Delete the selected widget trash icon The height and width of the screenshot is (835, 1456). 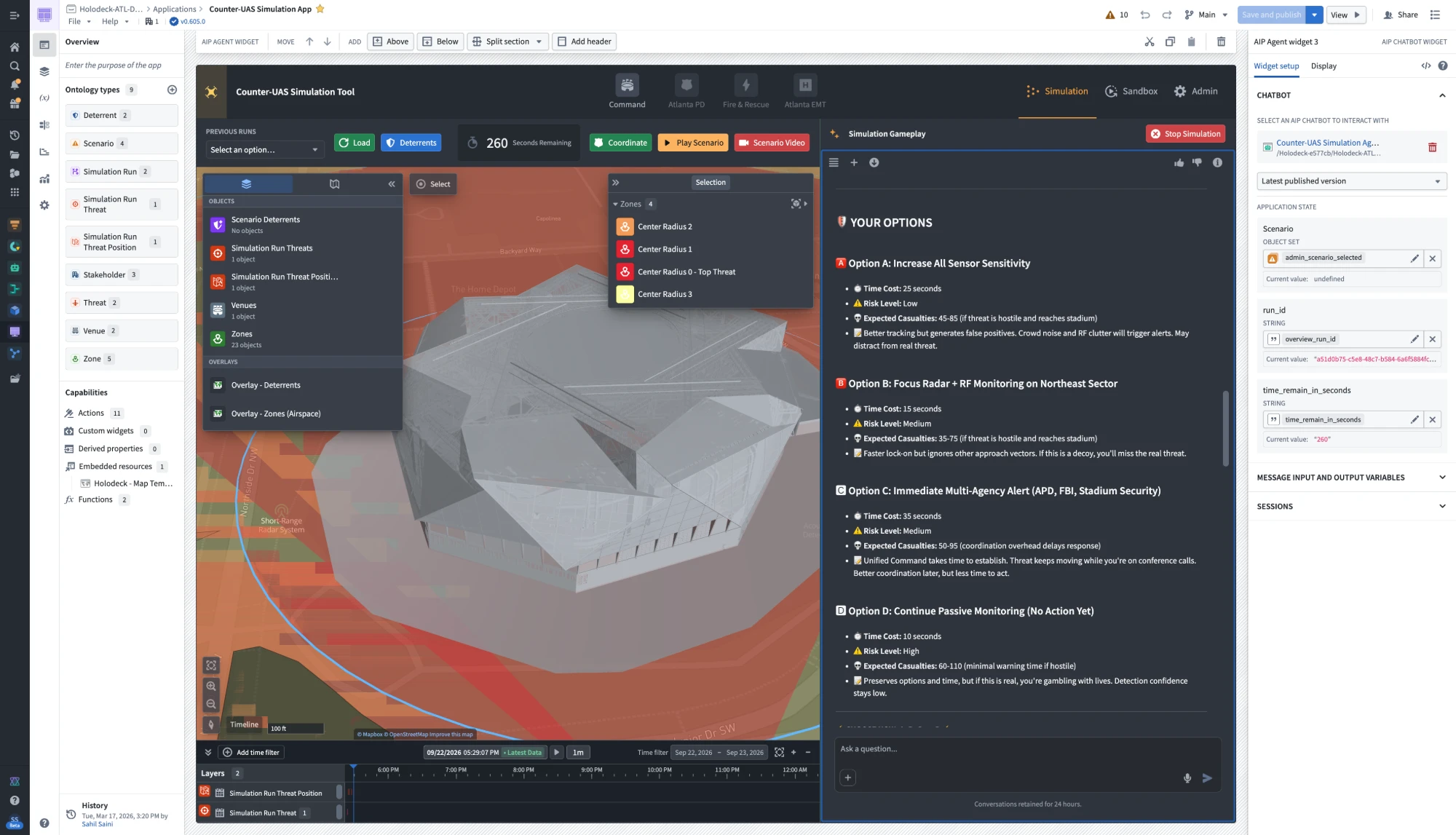(1222, 41)
